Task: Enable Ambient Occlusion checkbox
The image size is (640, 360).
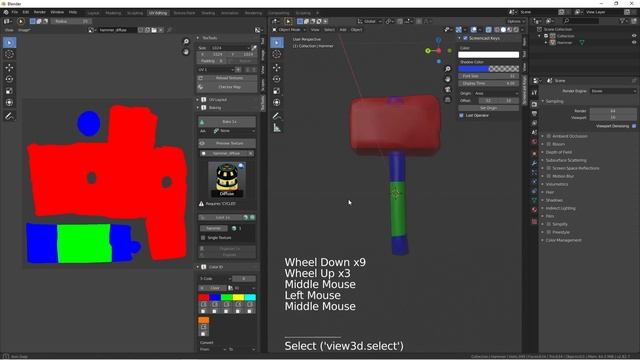Action: pyautogui.click(x=549, y=136)
